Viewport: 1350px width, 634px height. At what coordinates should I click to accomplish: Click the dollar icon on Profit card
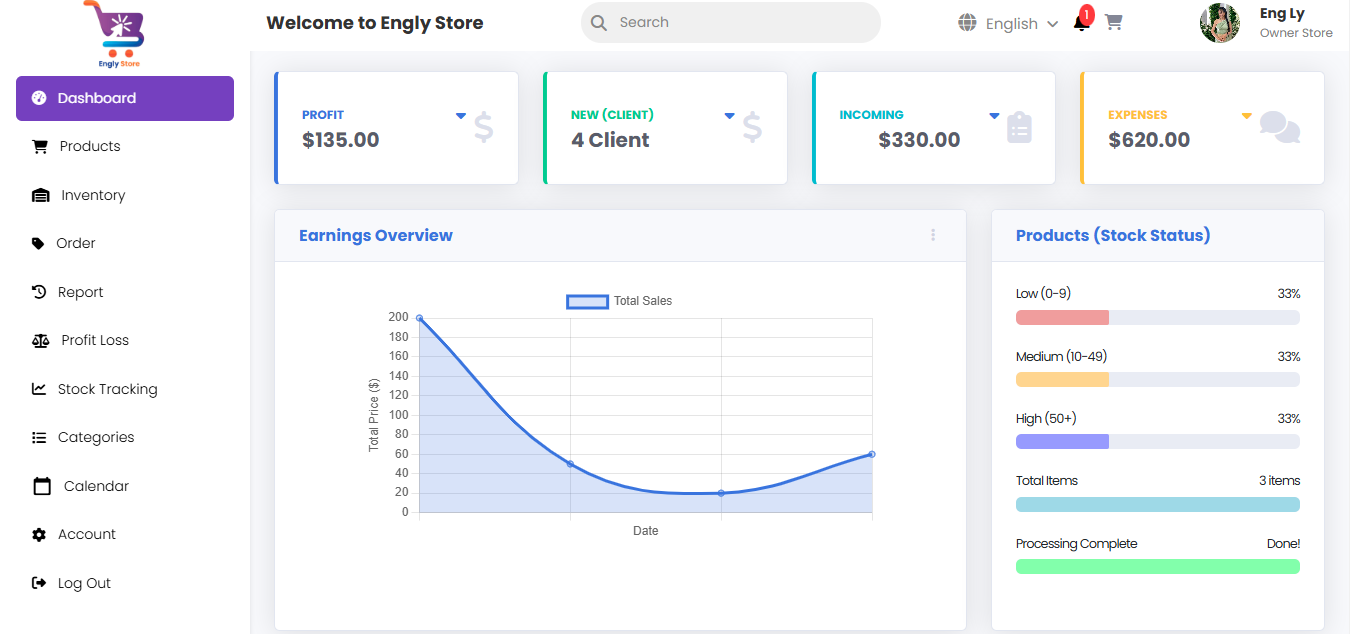(484, 128)
